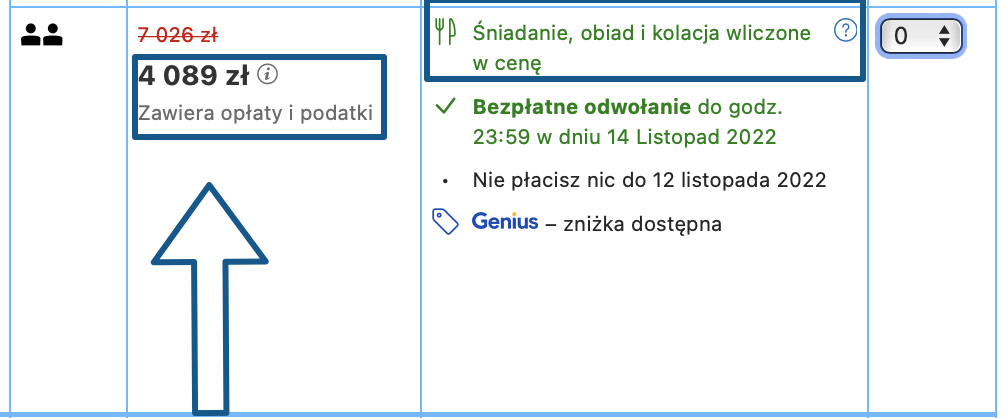Click the "Zawiera opłaty i podatki" note
The height and width of the screenshot is (418, 1008).
click(255, 113)
